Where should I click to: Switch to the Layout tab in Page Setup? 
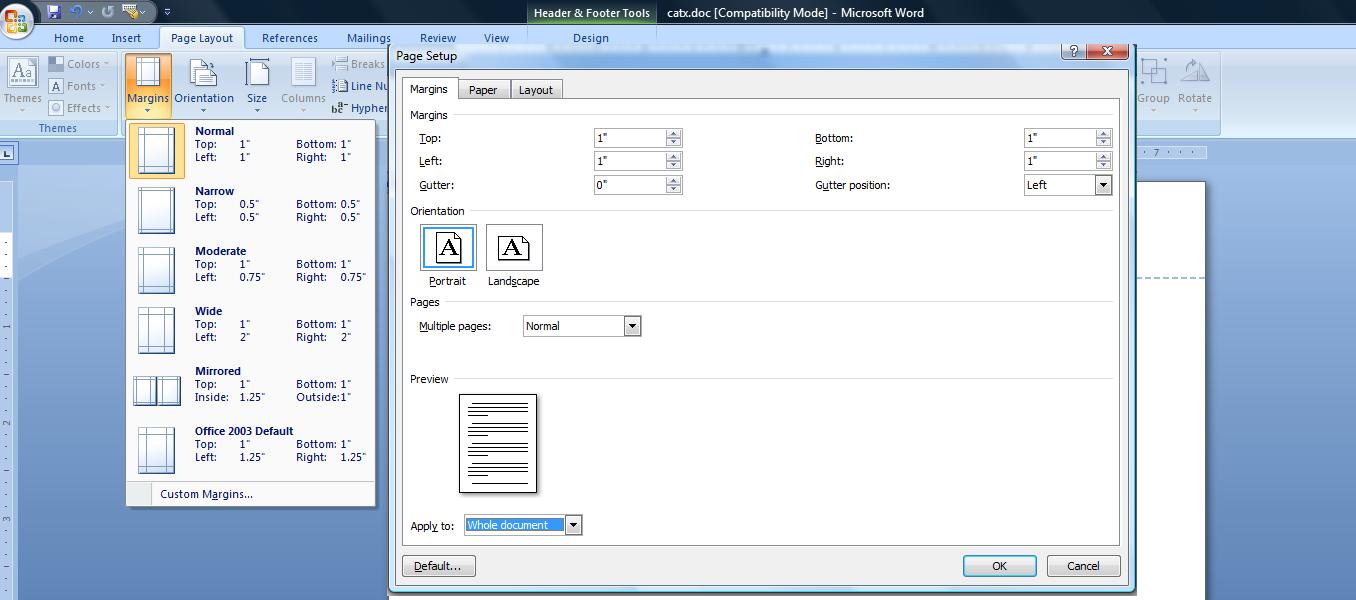(x=535, y=90)
